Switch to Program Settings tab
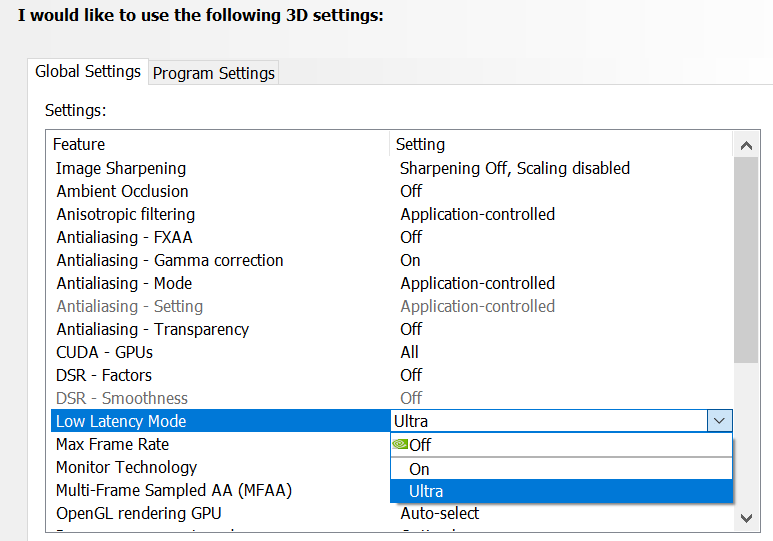 (x=214, y=73)
